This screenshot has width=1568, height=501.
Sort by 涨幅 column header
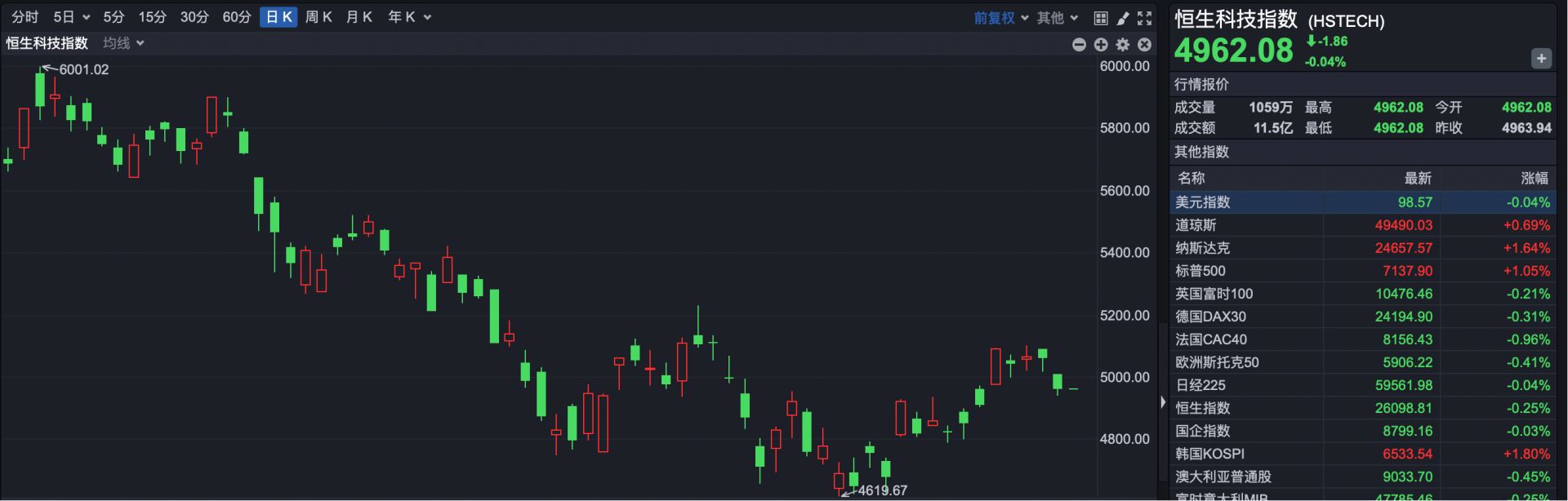tap(1535, 178)
